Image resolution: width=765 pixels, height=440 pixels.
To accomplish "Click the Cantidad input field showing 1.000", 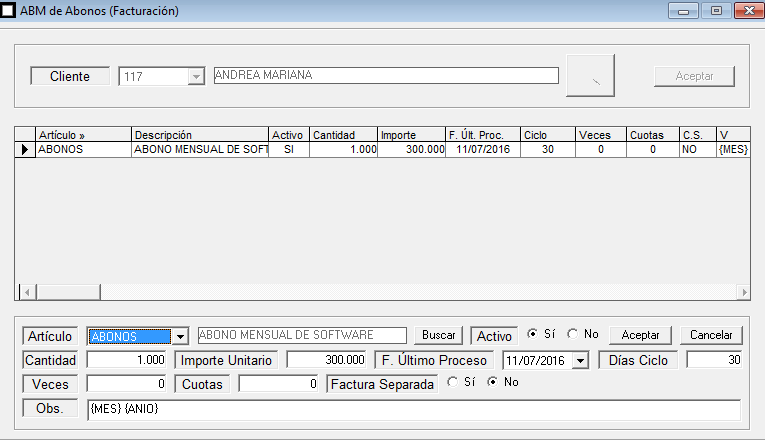I will tap(126, 360).
